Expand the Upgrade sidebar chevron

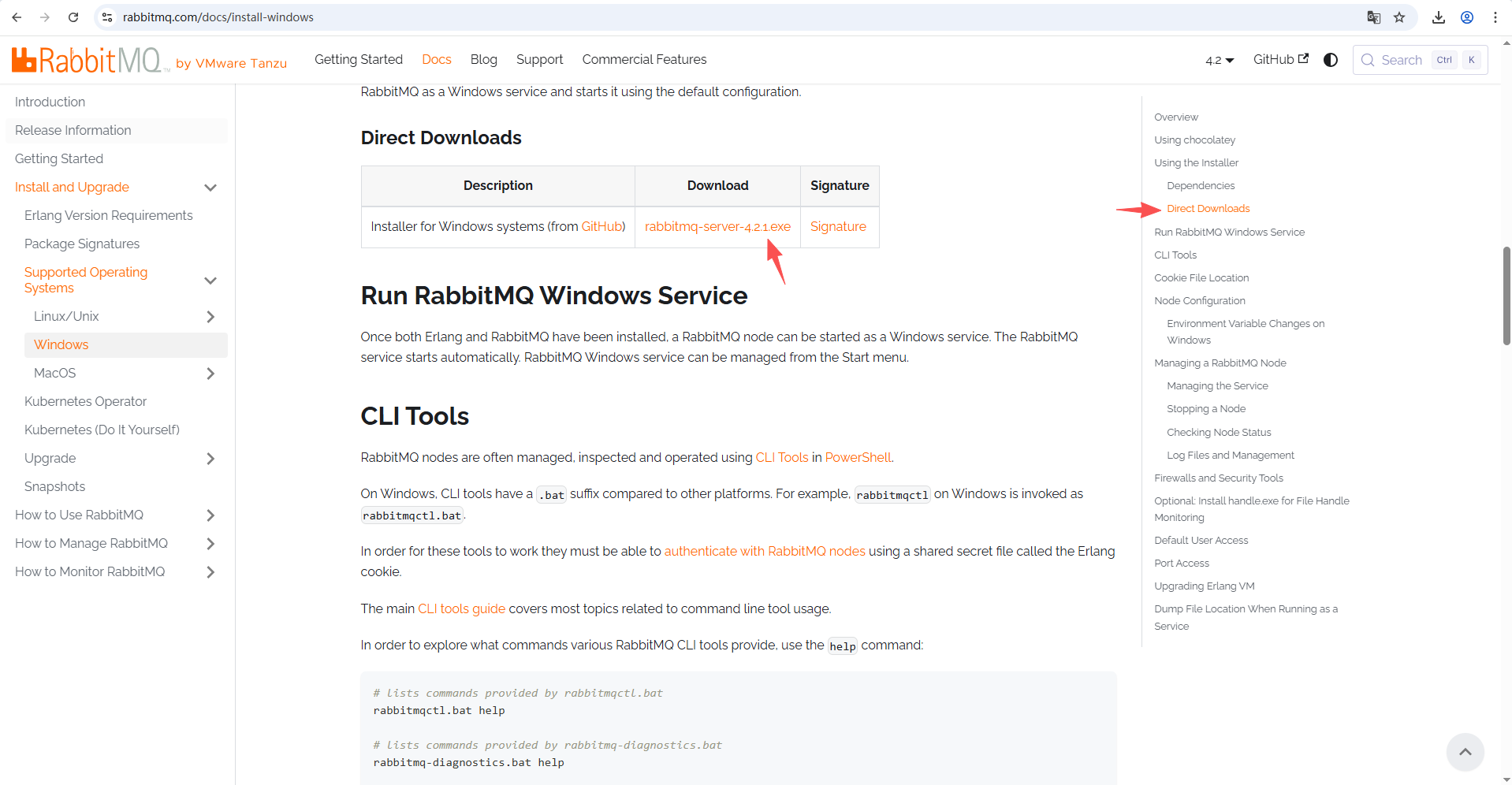[x=210, y=459]
